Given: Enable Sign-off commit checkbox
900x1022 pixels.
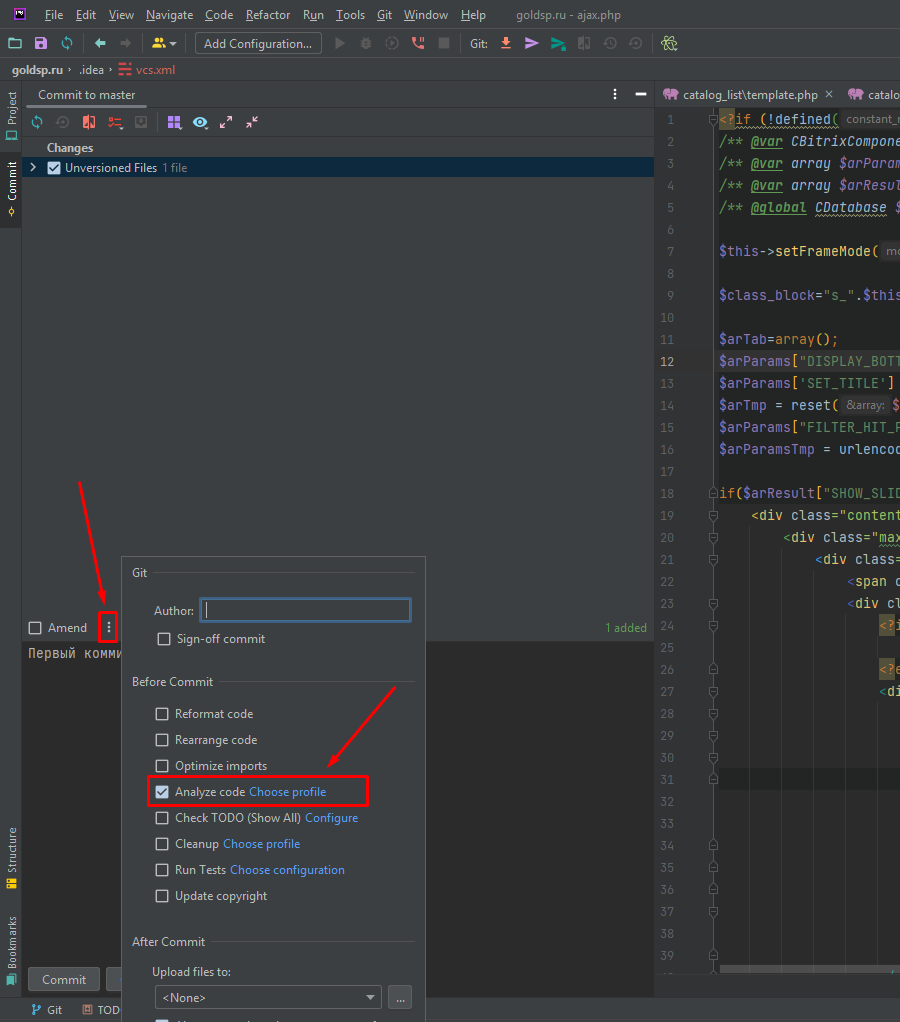Looking at the screenshot, I should tap(164, 639).
